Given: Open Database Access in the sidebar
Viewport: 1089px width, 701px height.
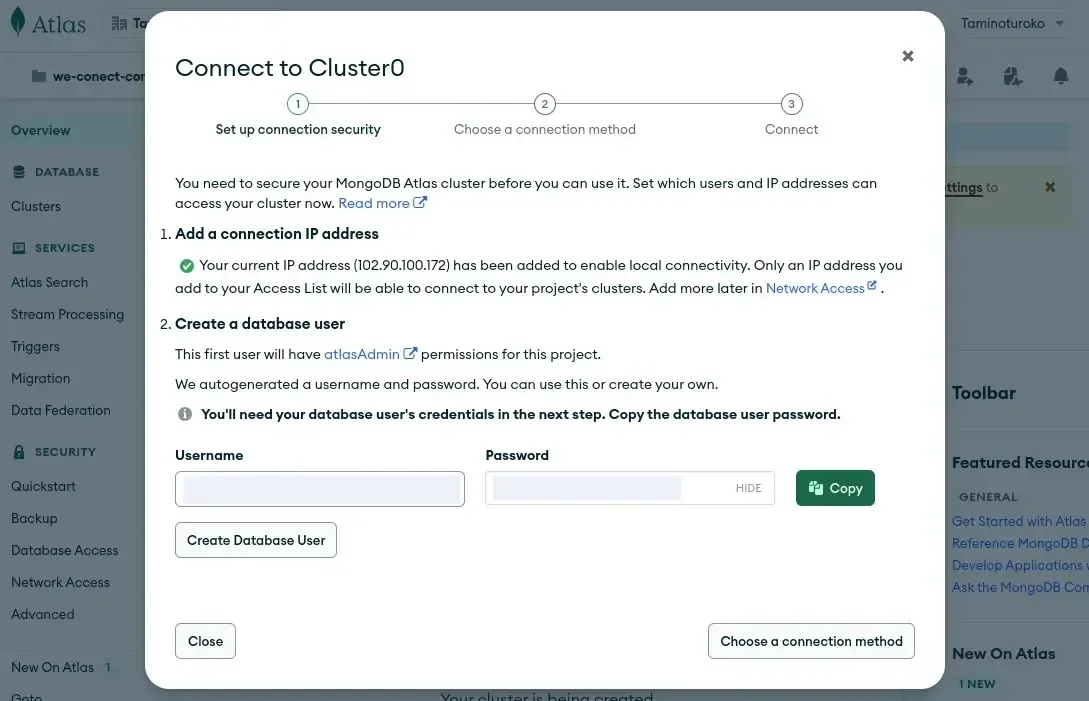Looking at the screenshot, I should [x=64, y=550].
